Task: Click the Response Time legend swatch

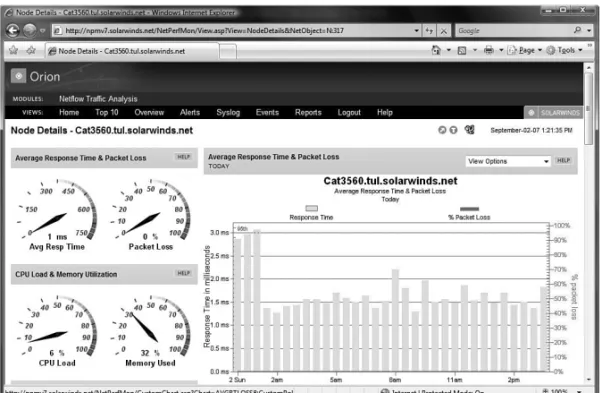Action: point(311,208)
